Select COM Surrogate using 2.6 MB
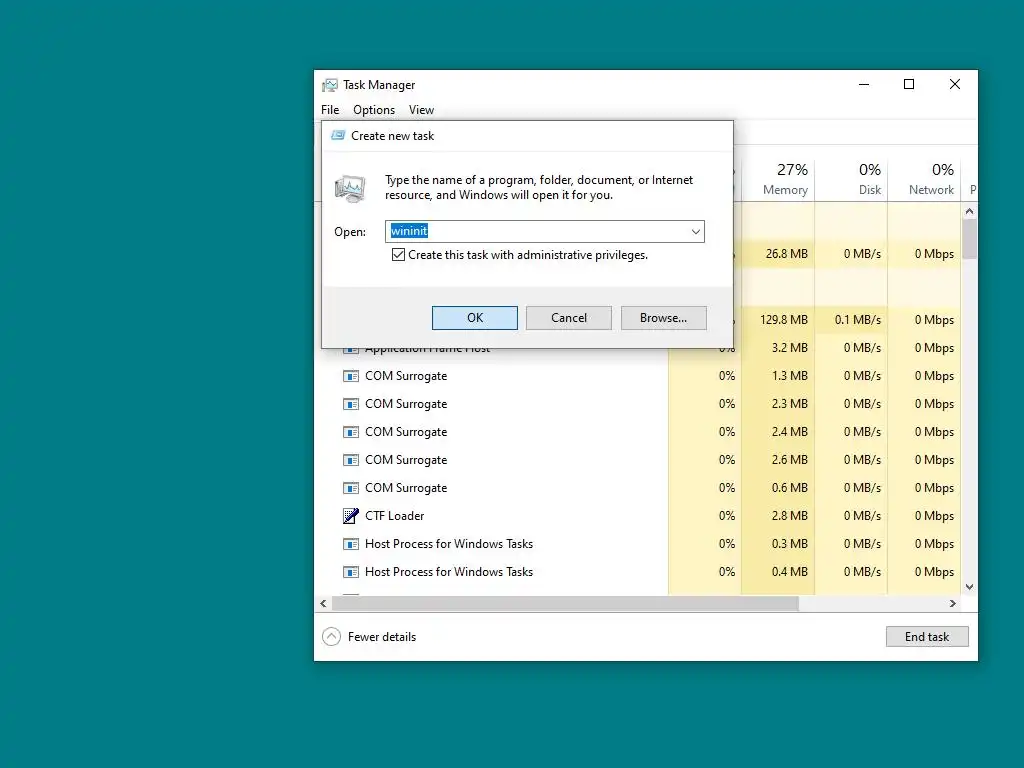This screenshot has width=1024, height=768. 406,460
